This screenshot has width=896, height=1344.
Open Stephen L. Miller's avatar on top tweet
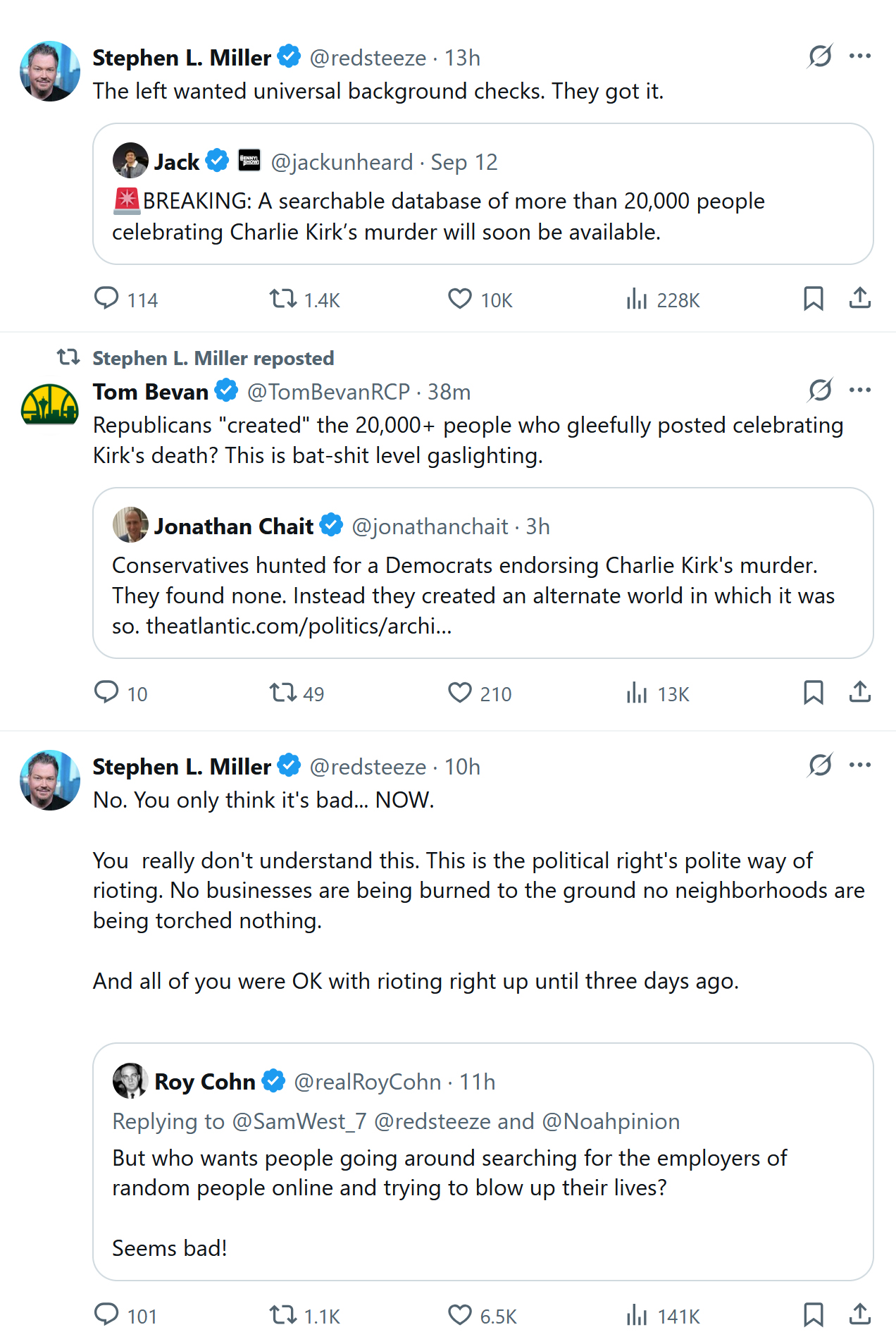(50, 71)
